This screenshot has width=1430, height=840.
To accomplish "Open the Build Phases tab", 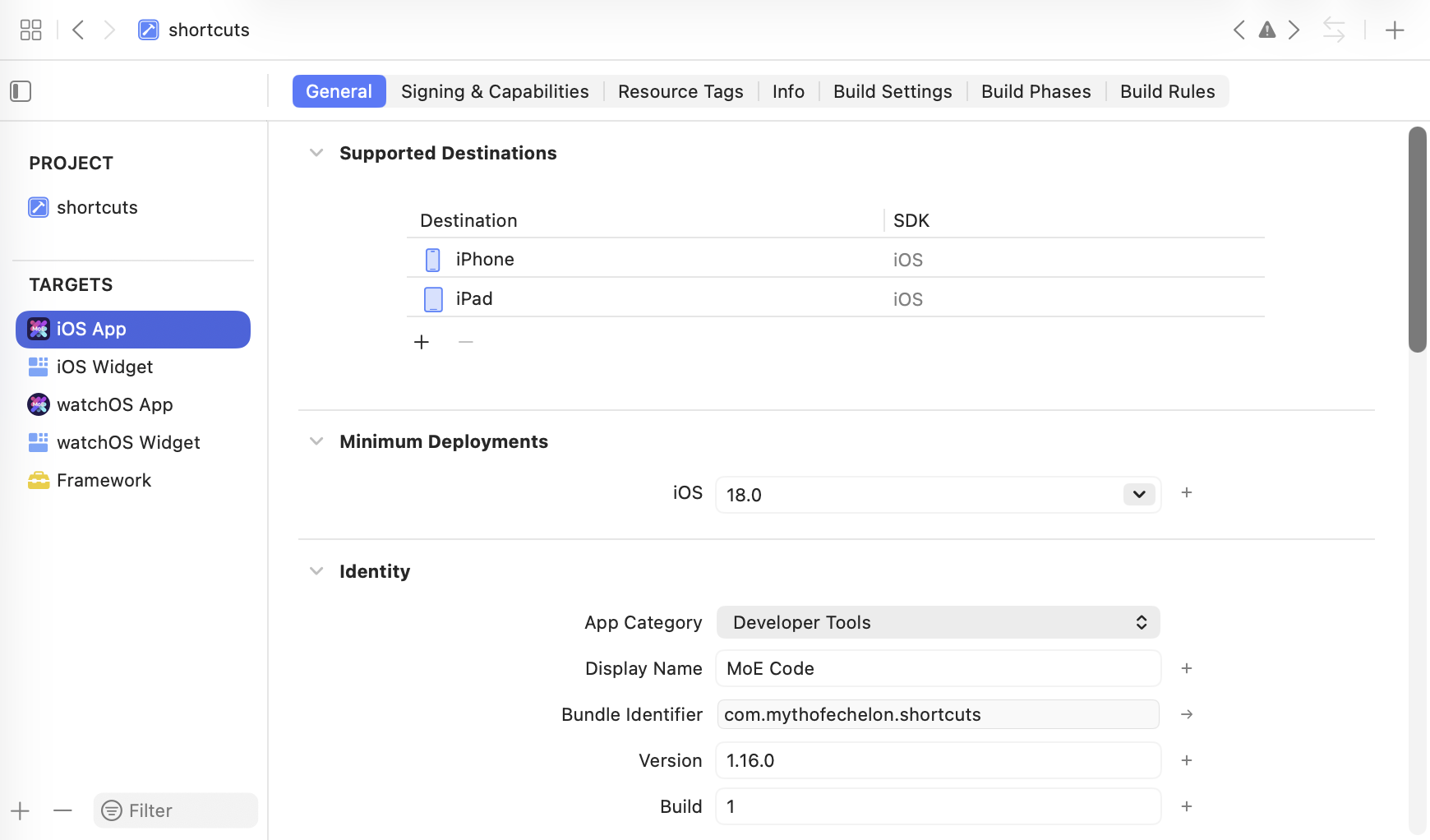I will tap(1036, 91).
